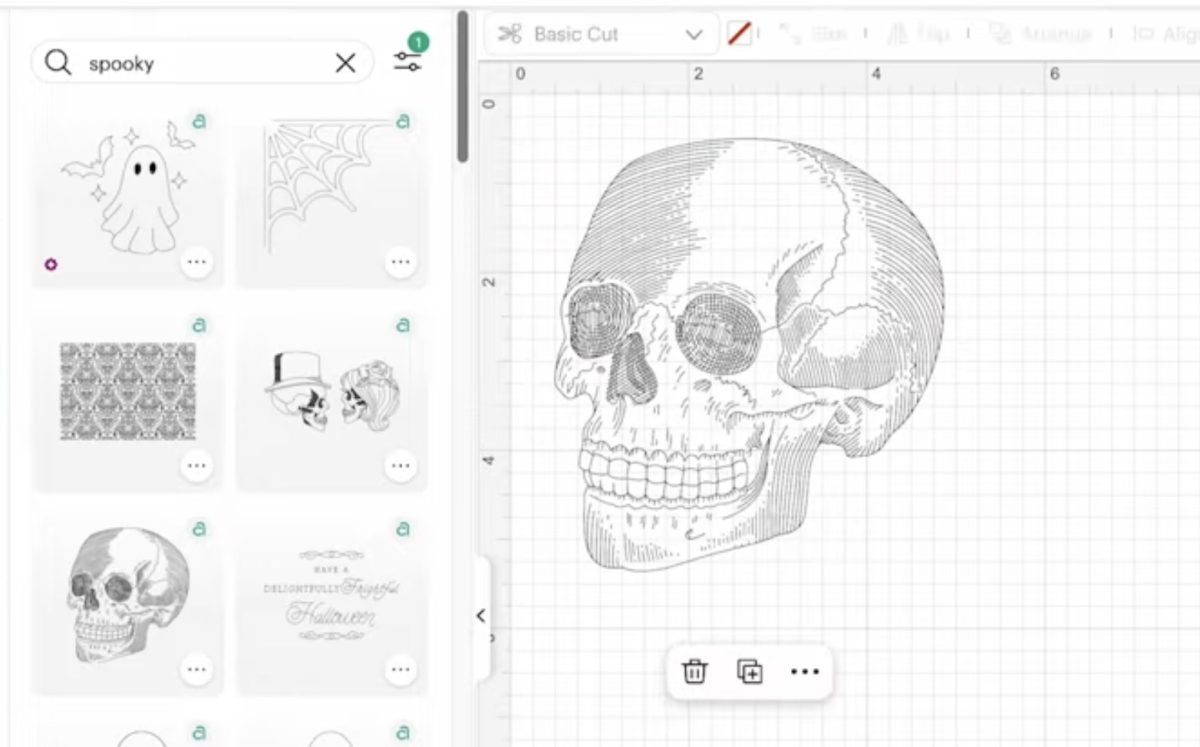Open options menu on ghost thumbnail
The height and width of the screenshot is (747, 1200).
pos(197,263)
